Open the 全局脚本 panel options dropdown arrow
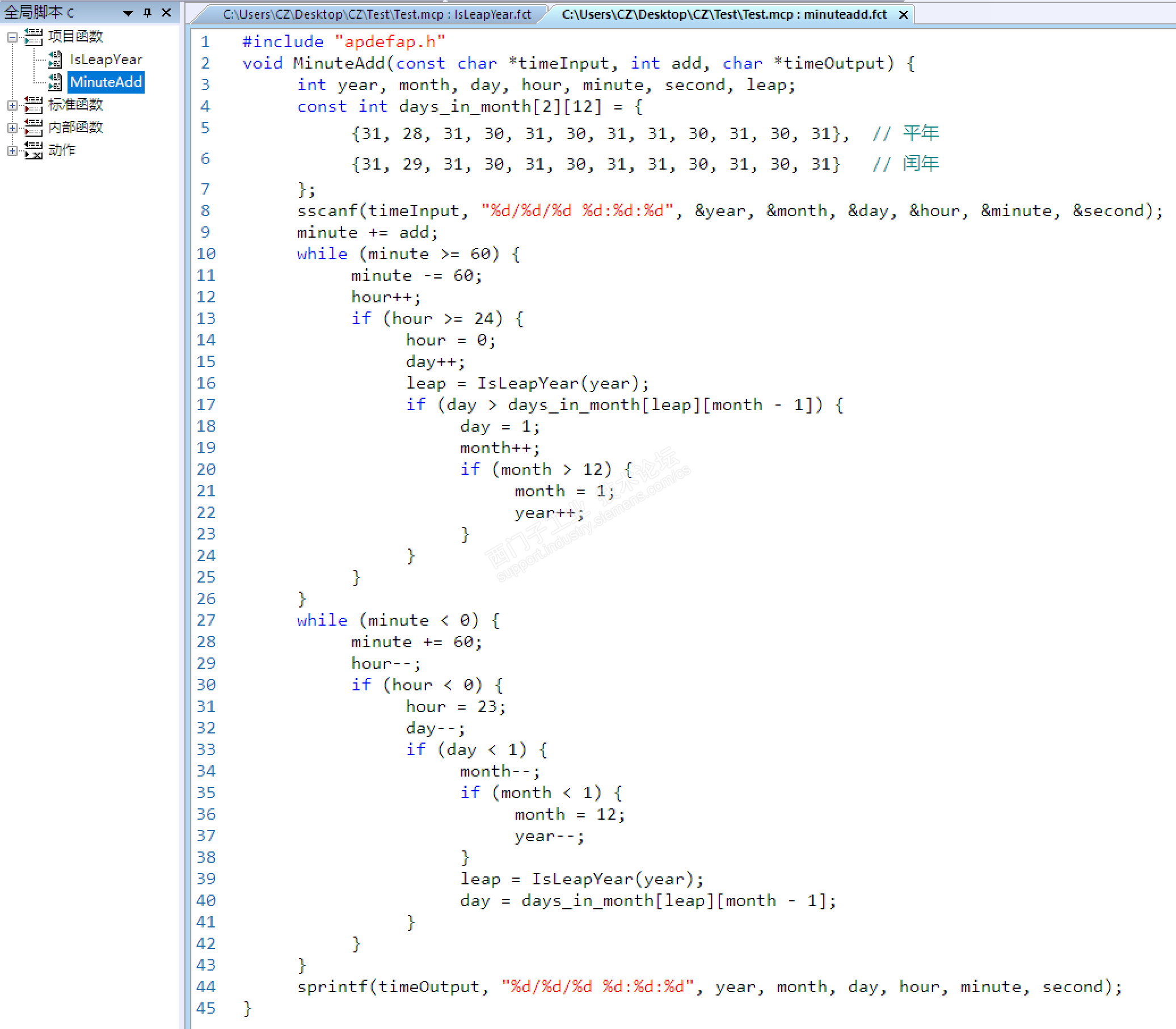 128,12
